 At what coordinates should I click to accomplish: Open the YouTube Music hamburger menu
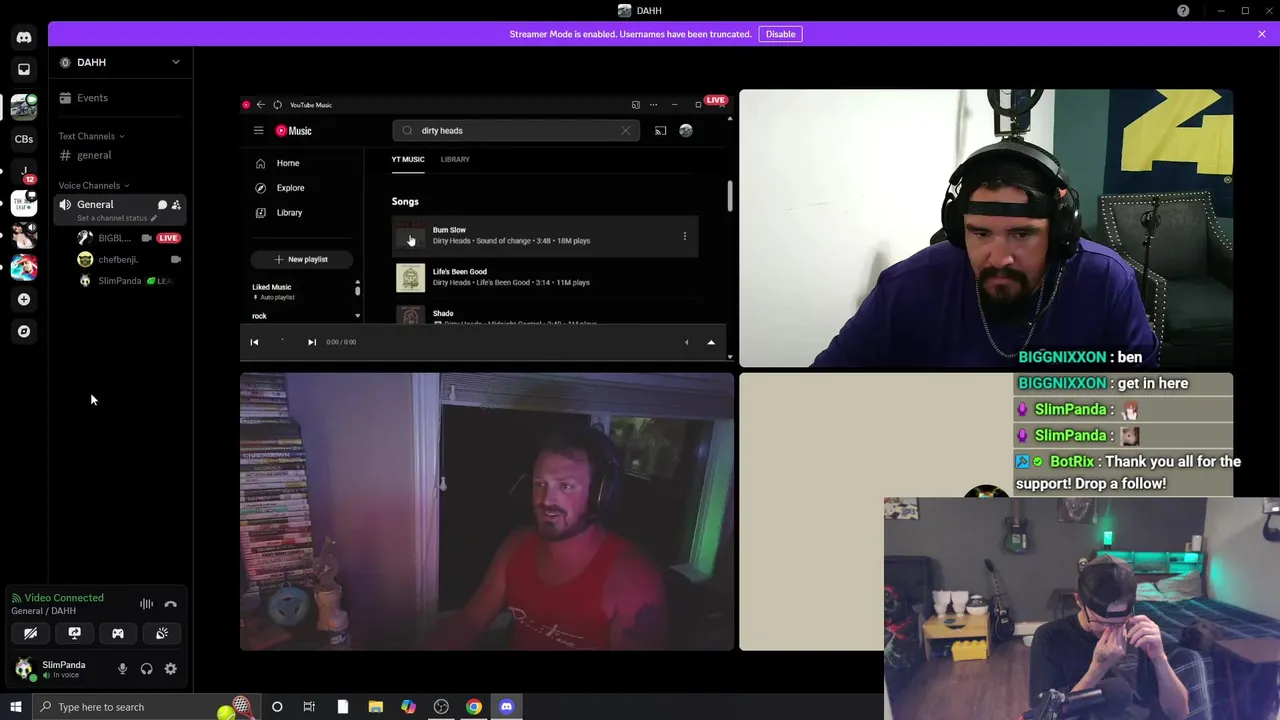(258, 131)
